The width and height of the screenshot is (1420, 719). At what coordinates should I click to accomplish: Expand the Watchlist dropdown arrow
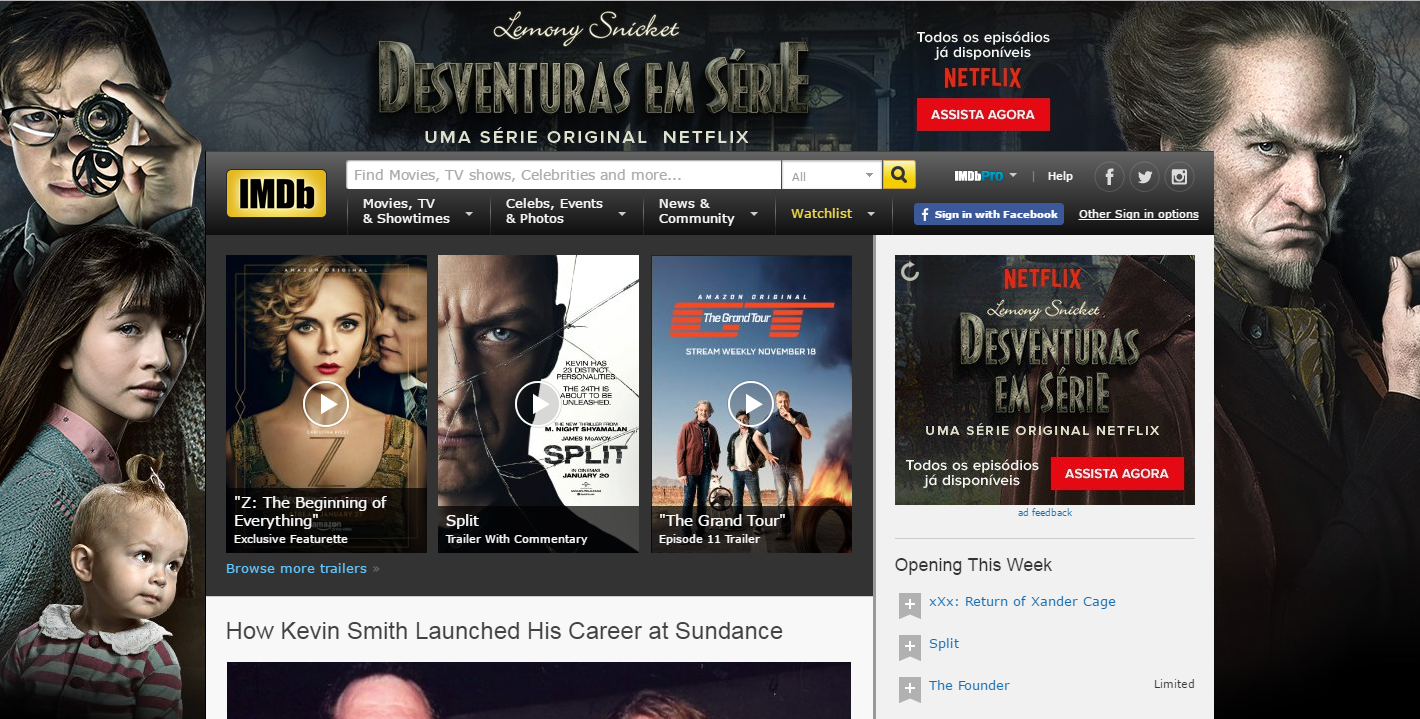(x=871, y=214)
